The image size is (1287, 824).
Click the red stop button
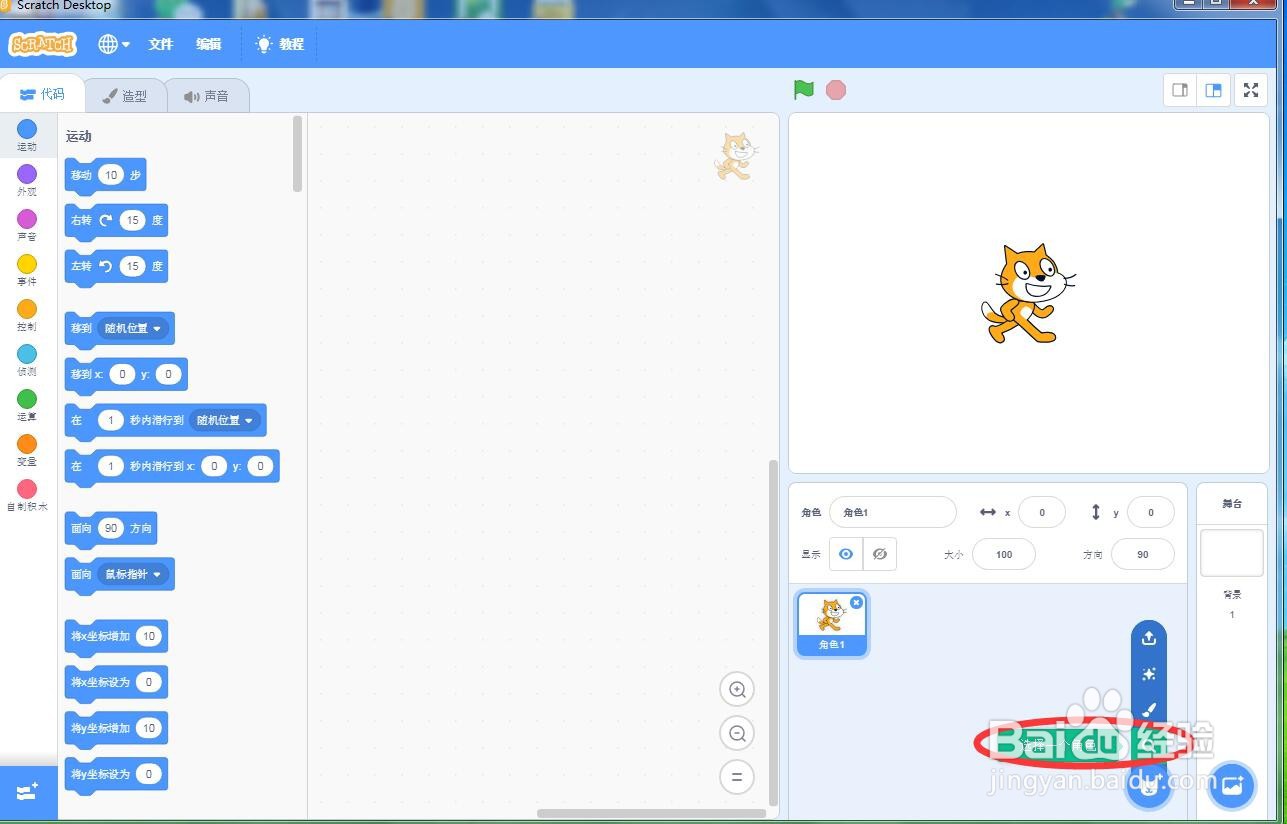[836, 90]
